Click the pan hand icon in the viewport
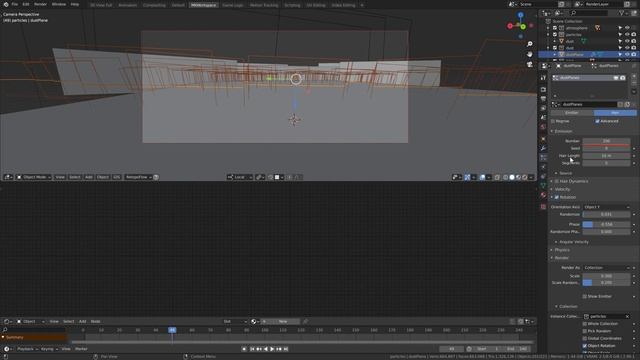The image size is (640, 360). pyautogui.click(x=530, y=54)
